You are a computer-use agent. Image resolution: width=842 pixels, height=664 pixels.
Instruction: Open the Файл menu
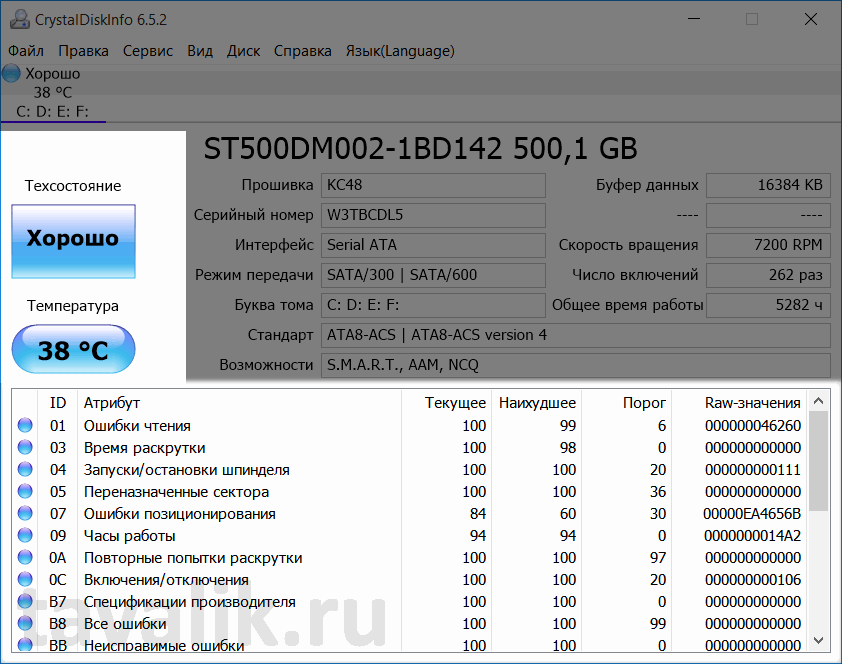26,51
